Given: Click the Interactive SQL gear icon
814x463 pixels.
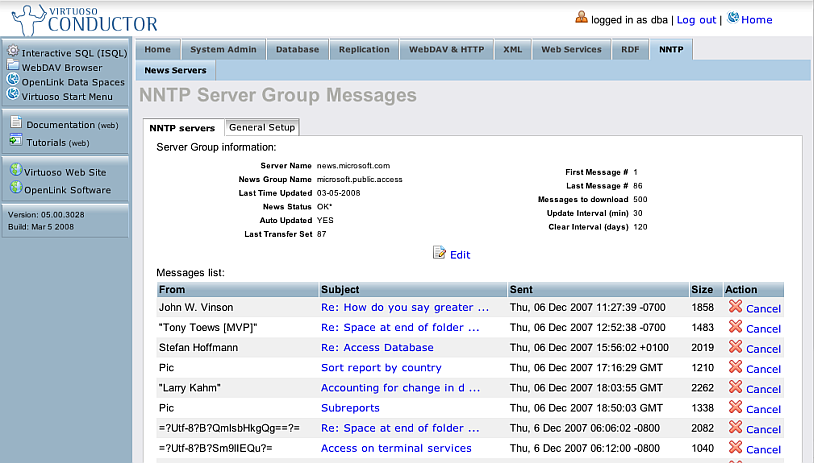Looking at the screenshot, I should (13, 51).
